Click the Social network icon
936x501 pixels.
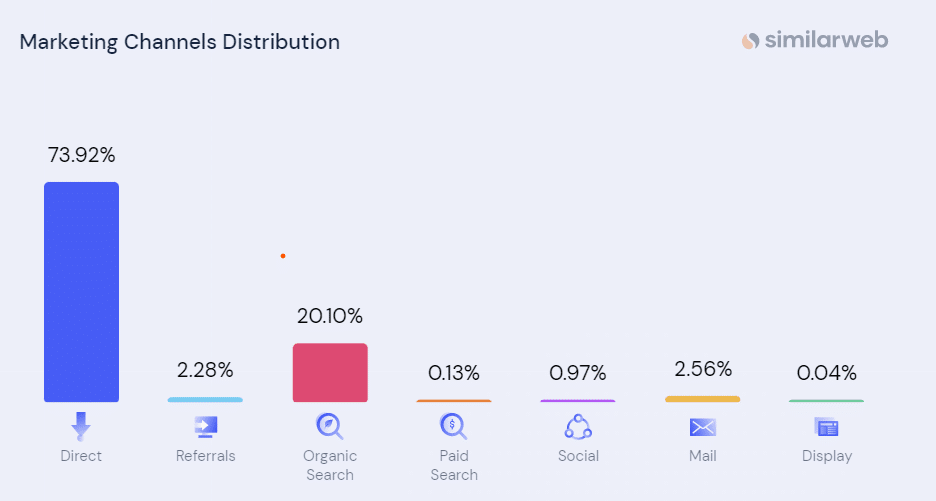click(578, 427)
